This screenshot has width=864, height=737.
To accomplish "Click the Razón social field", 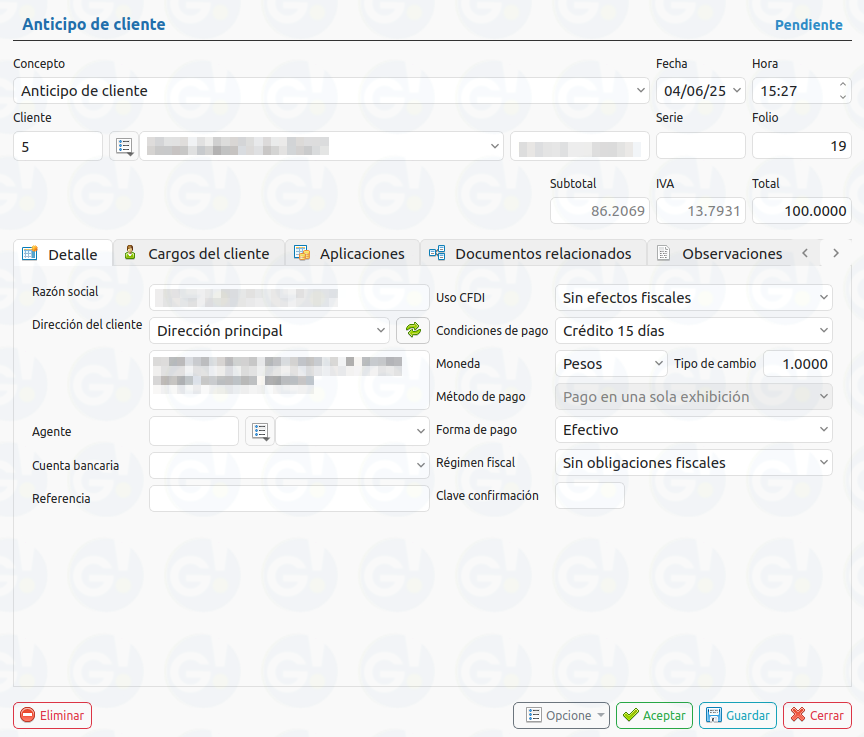I will (x=289, y=297).
